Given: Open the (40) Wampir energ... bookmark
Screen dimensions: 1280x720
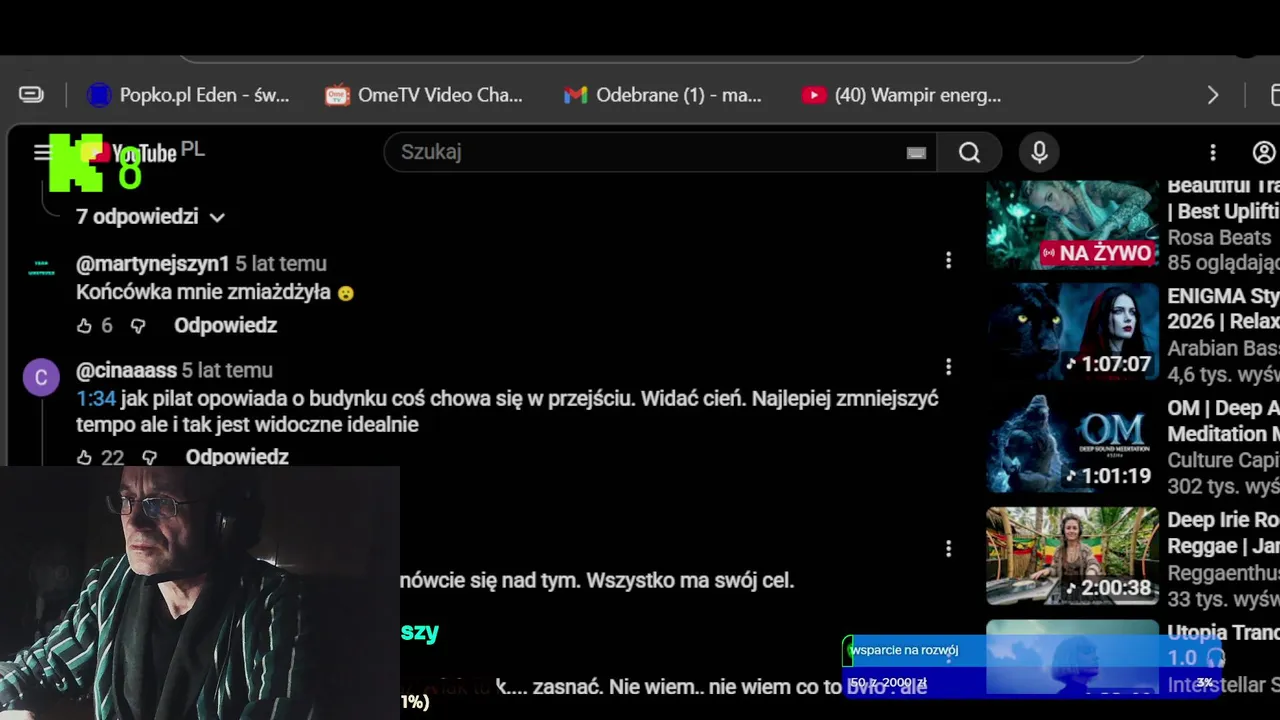Looking at the screenshot, I should pos(901,95).
